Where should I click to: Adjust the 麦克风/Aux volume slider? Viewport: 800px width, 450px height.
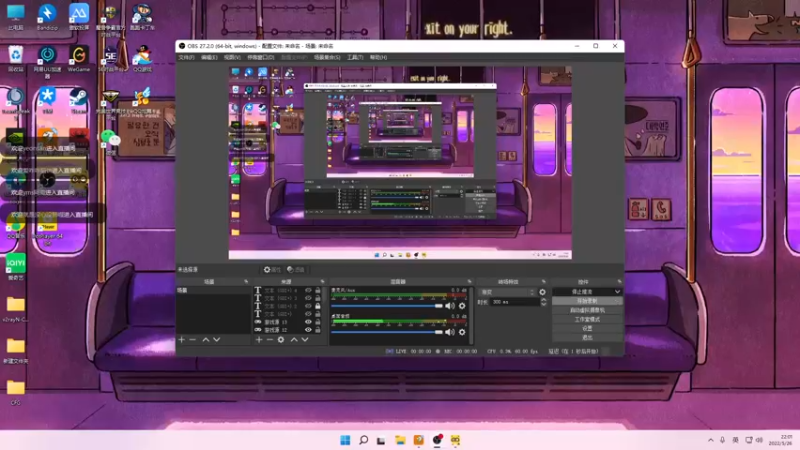point(387,306)
